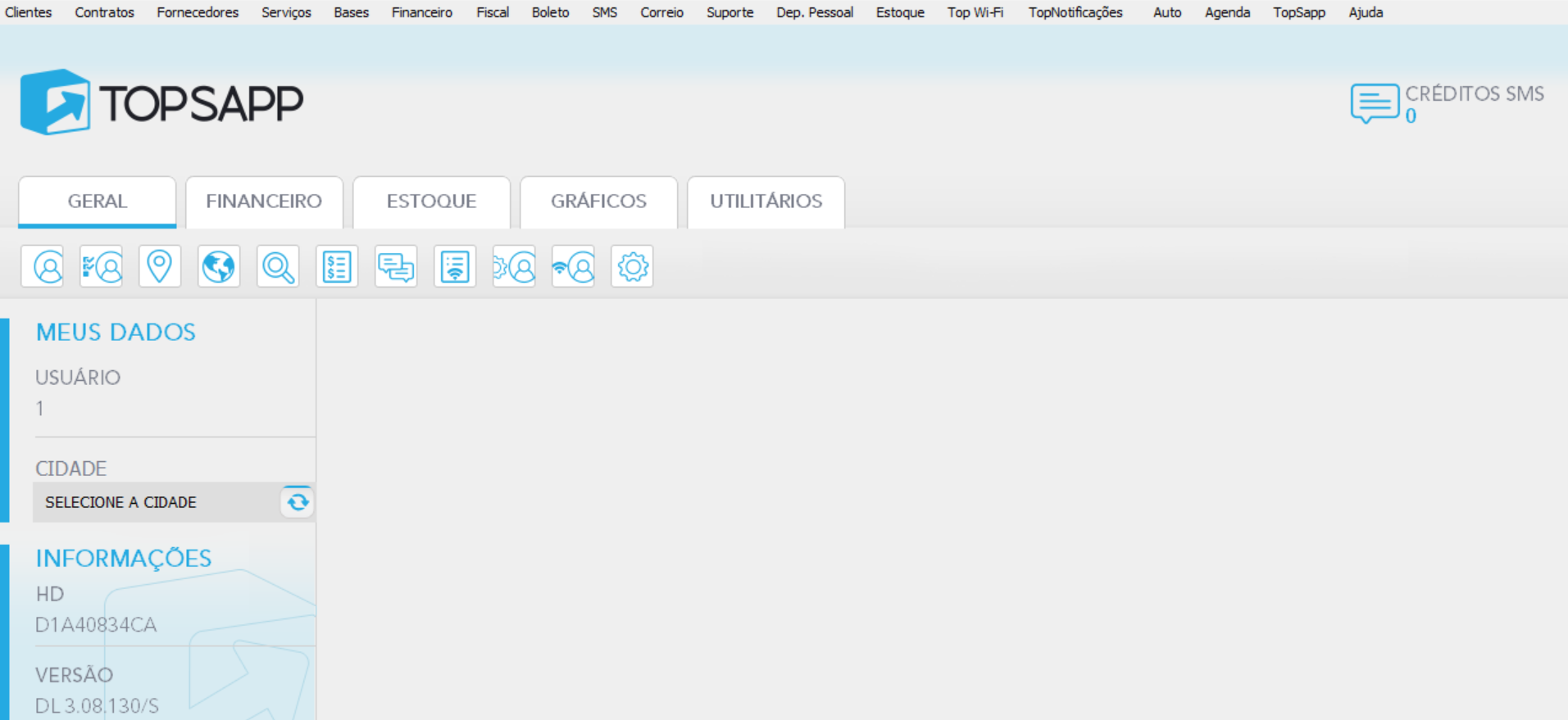
Task: Click the SMS credits value 0
Action: pos(1411,116)
